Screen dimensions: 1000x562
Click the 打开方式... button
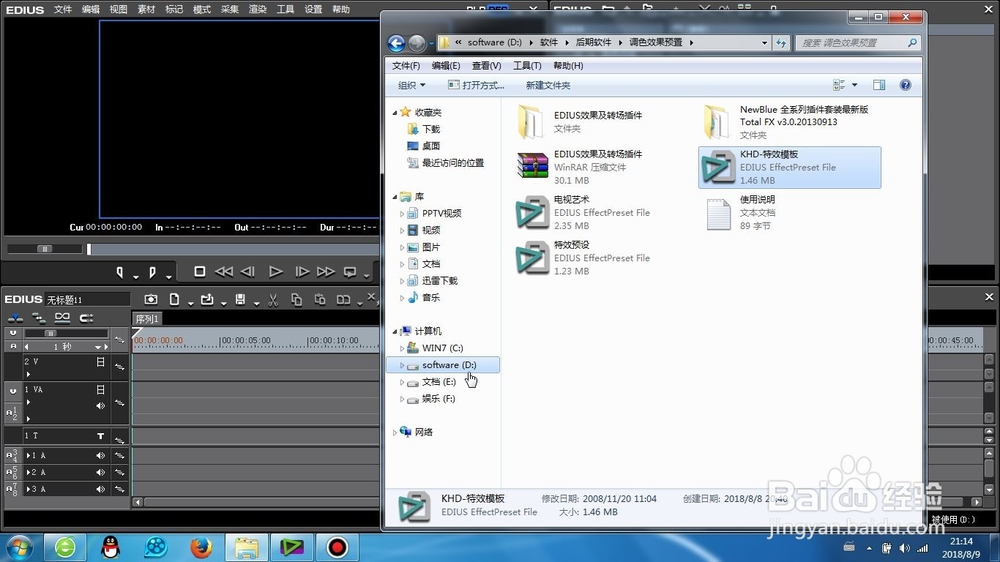point(476,85)
